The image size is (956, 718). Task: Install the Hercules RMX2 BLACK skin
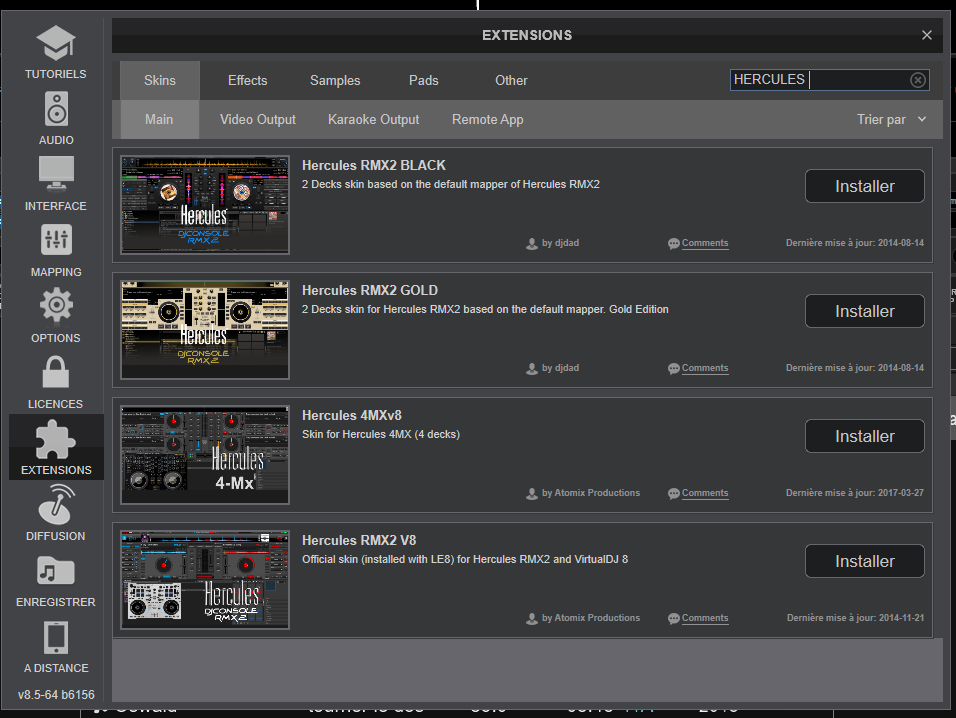(x=864, y=186)
